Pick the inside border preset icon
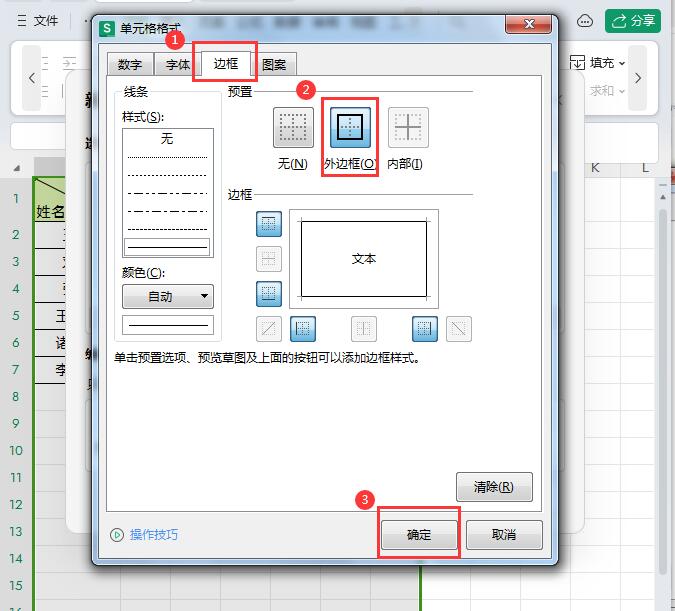The width and height of the screenshot is (675, 611). coord(408,128)
